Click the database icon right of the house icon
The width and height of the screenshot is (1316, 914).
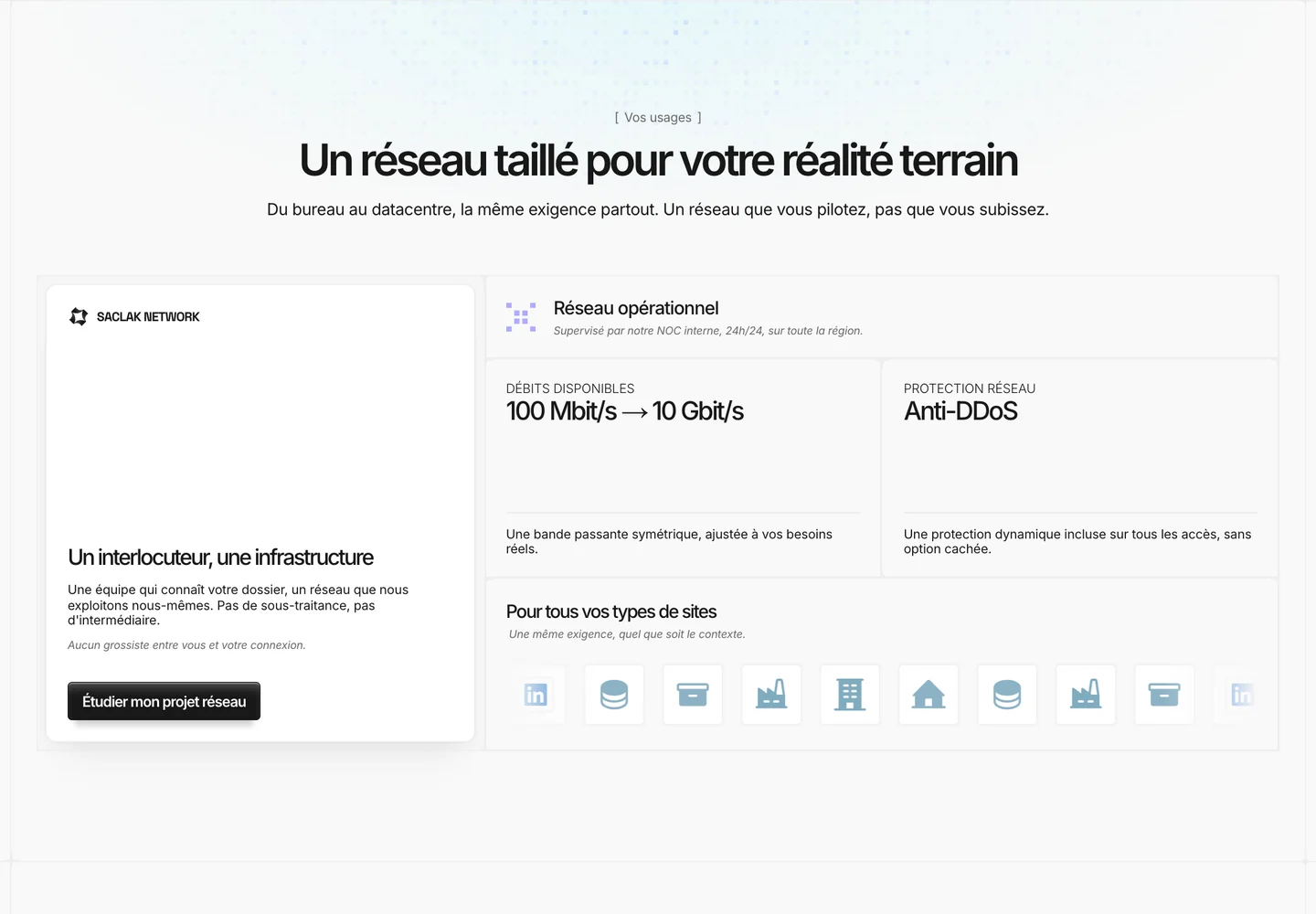(x=1007, y=695)
